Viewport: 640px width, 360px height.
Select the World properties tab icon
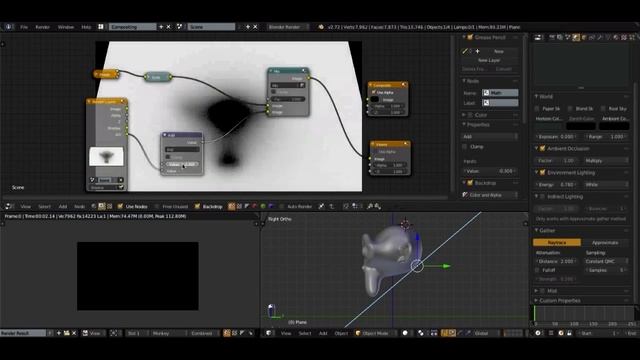[x=576, y=37]
